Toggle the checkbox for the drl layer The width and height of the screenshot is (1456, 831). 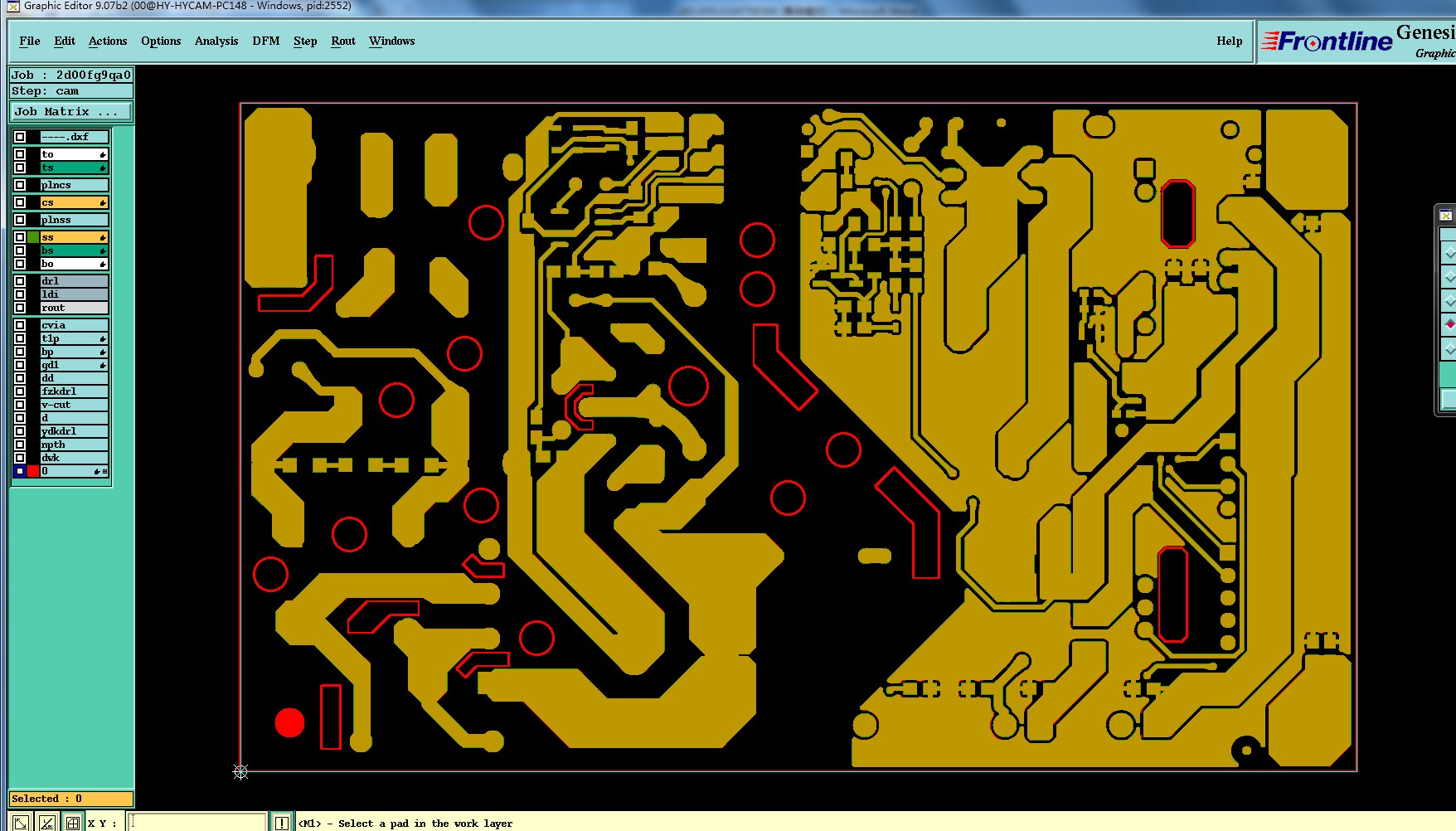(20, 281)
